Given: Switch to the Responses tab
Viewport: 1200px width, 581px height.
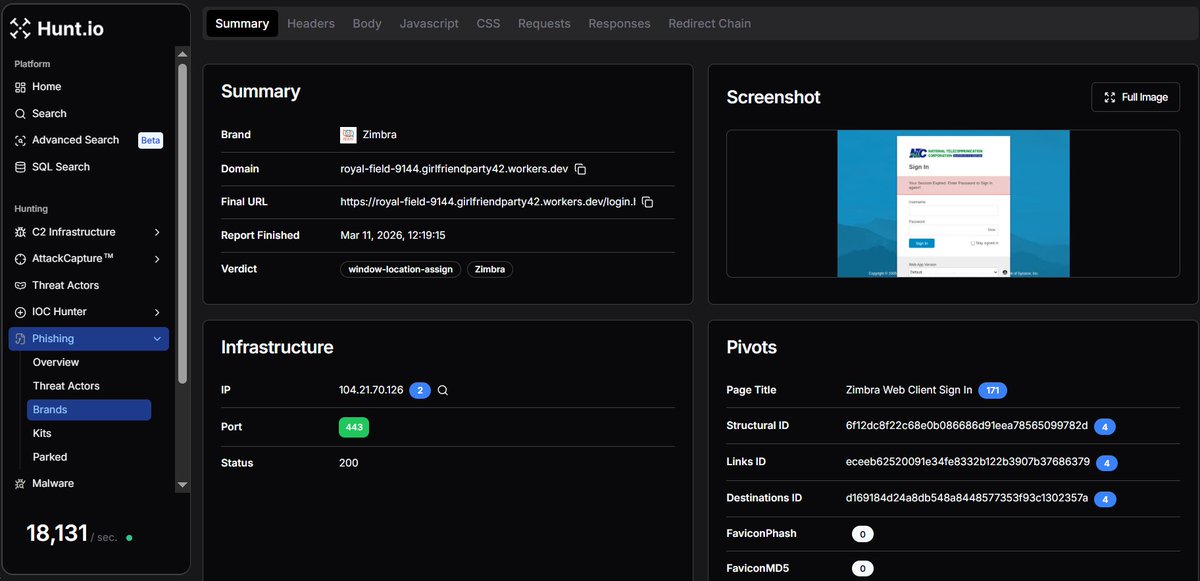Looking at the screenshot, I should coord(619,23).
